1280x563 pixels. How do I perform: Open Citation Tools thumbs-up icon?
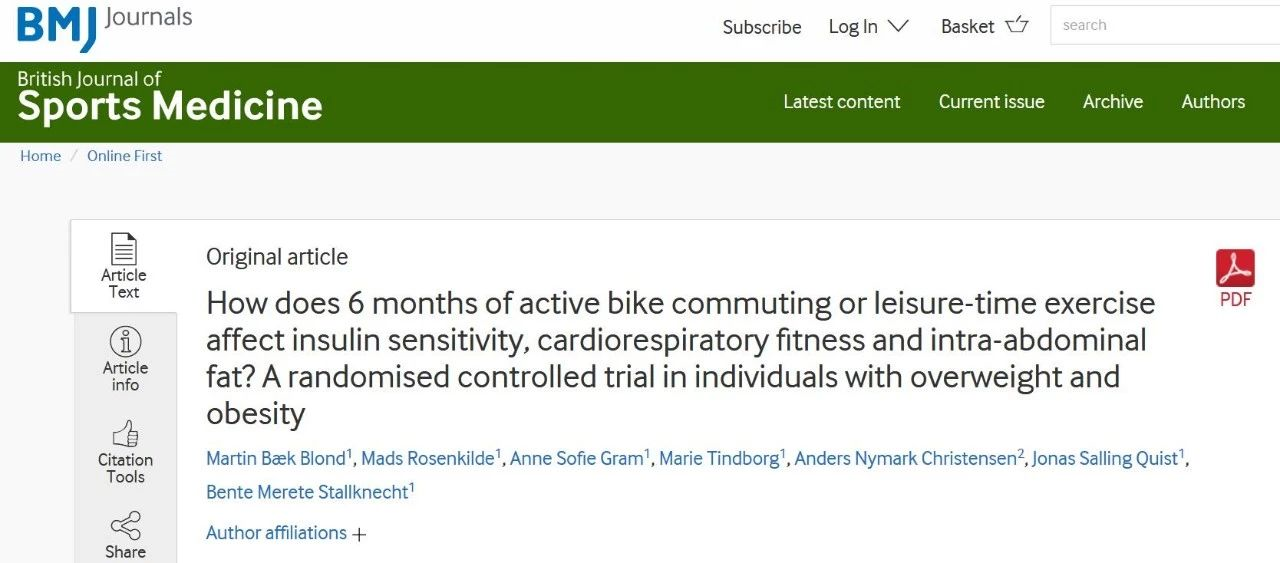[125, 434]
